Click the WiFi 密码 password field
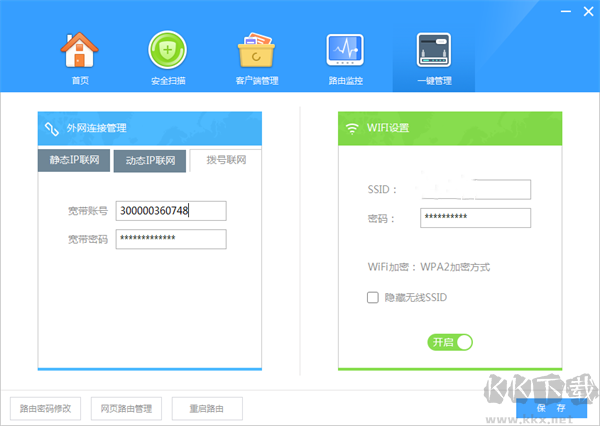Image resolution: width=600 pixels, height=426 pixels. [x=475, y=218]
